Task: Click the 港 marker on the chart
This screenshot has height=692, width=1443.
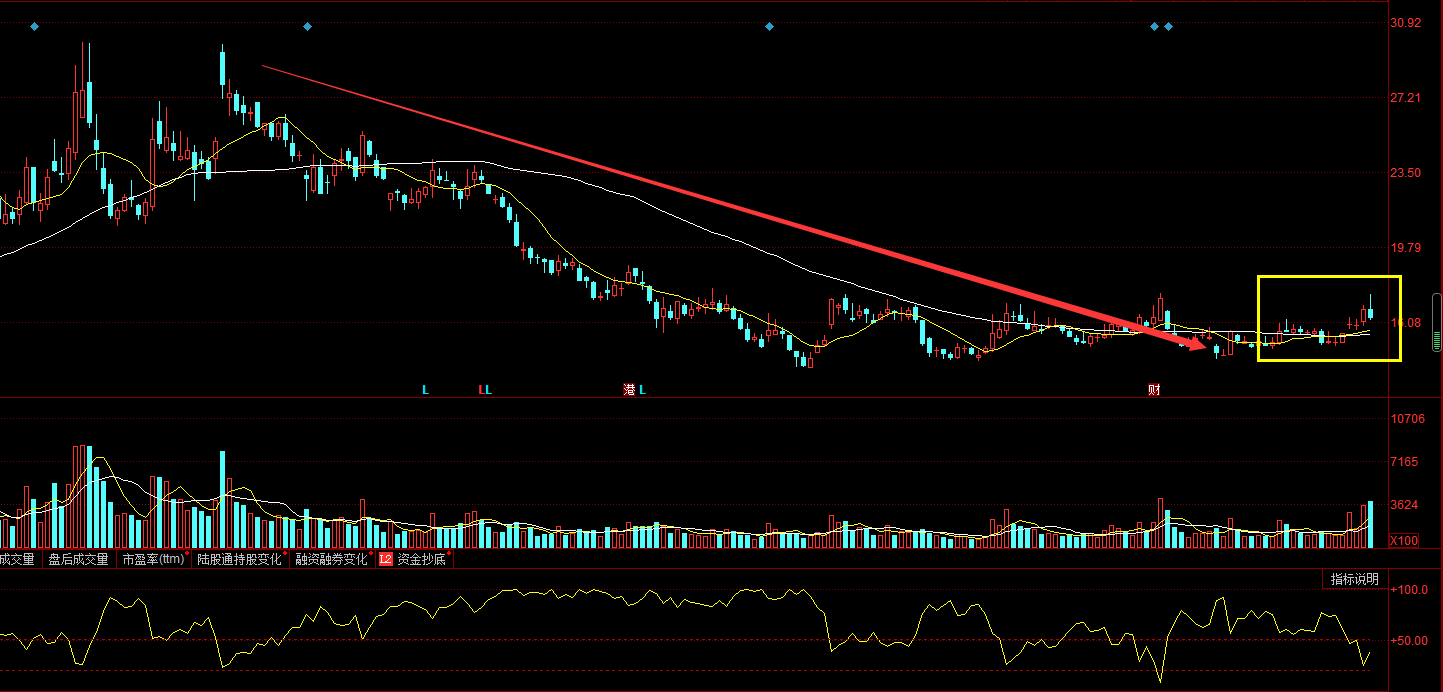Action: click(629, 390)
